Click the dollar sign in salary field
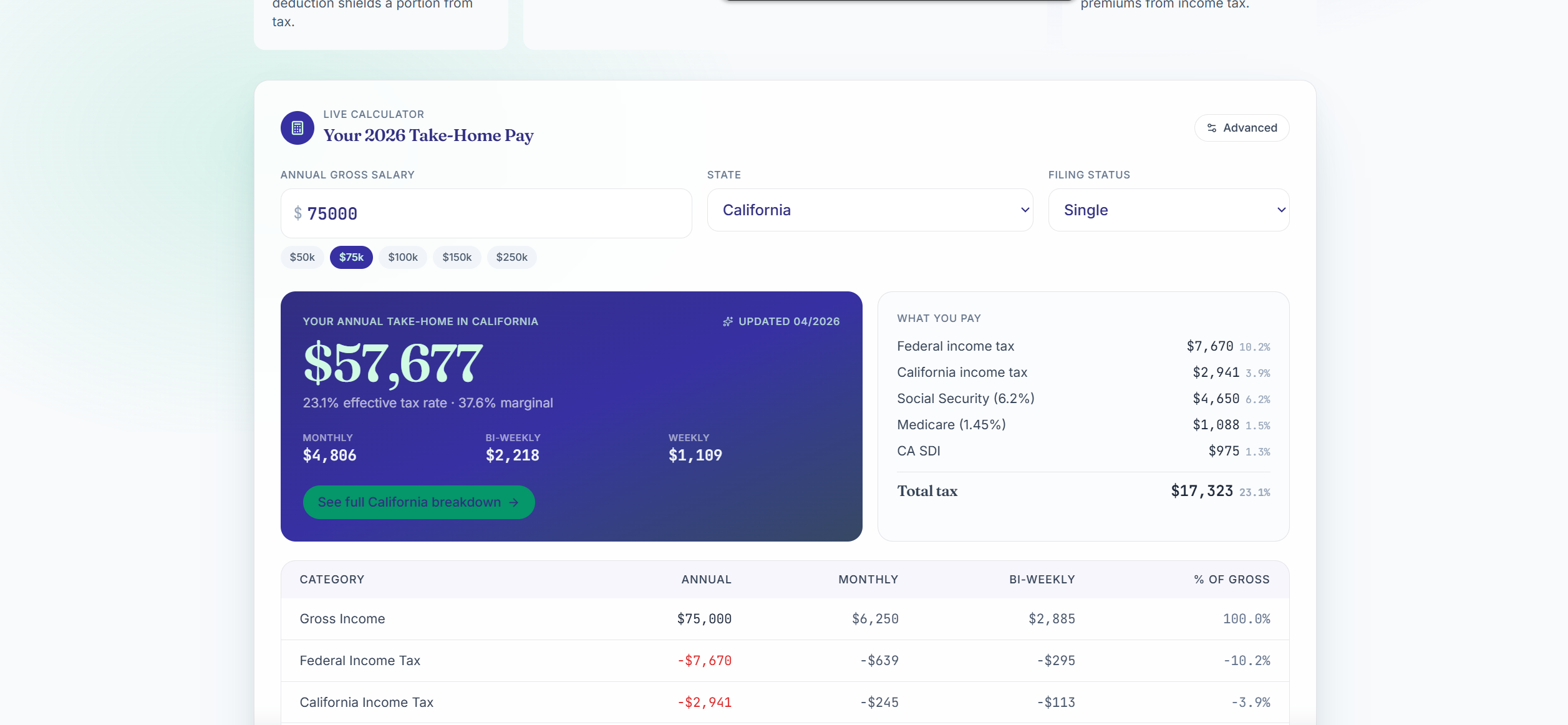The image size is (1568, 725). click(298, 213)
